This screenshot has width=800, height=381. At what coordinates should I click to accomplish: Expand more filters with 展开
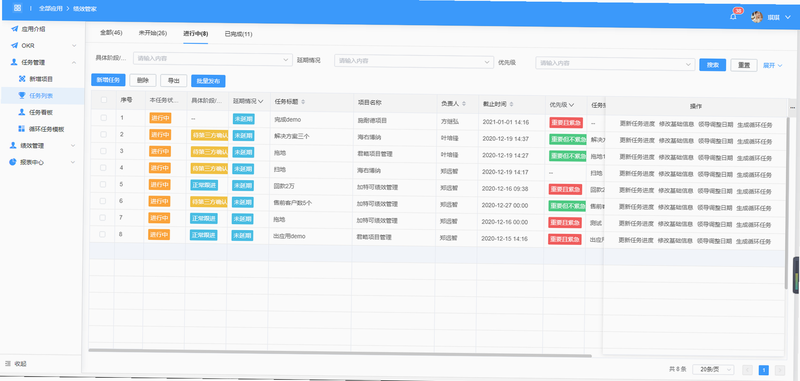(772, 66)
